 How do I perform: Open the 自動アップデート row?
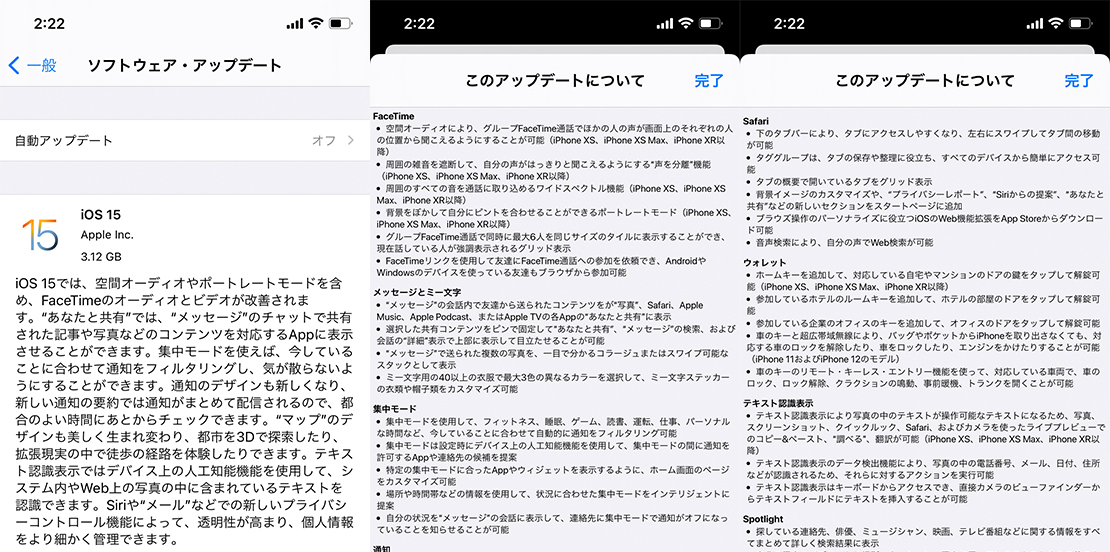(x=185, y=140)
